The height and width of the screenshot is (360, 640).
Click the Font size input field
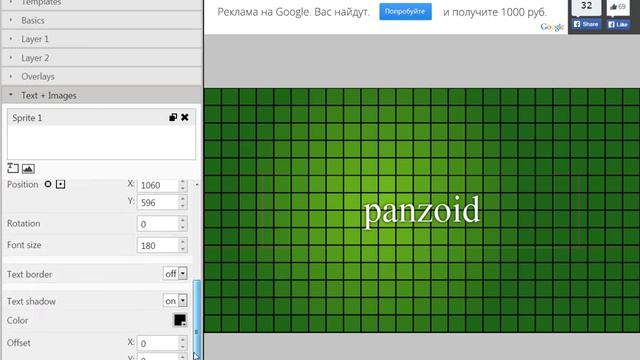click(158, 246)
